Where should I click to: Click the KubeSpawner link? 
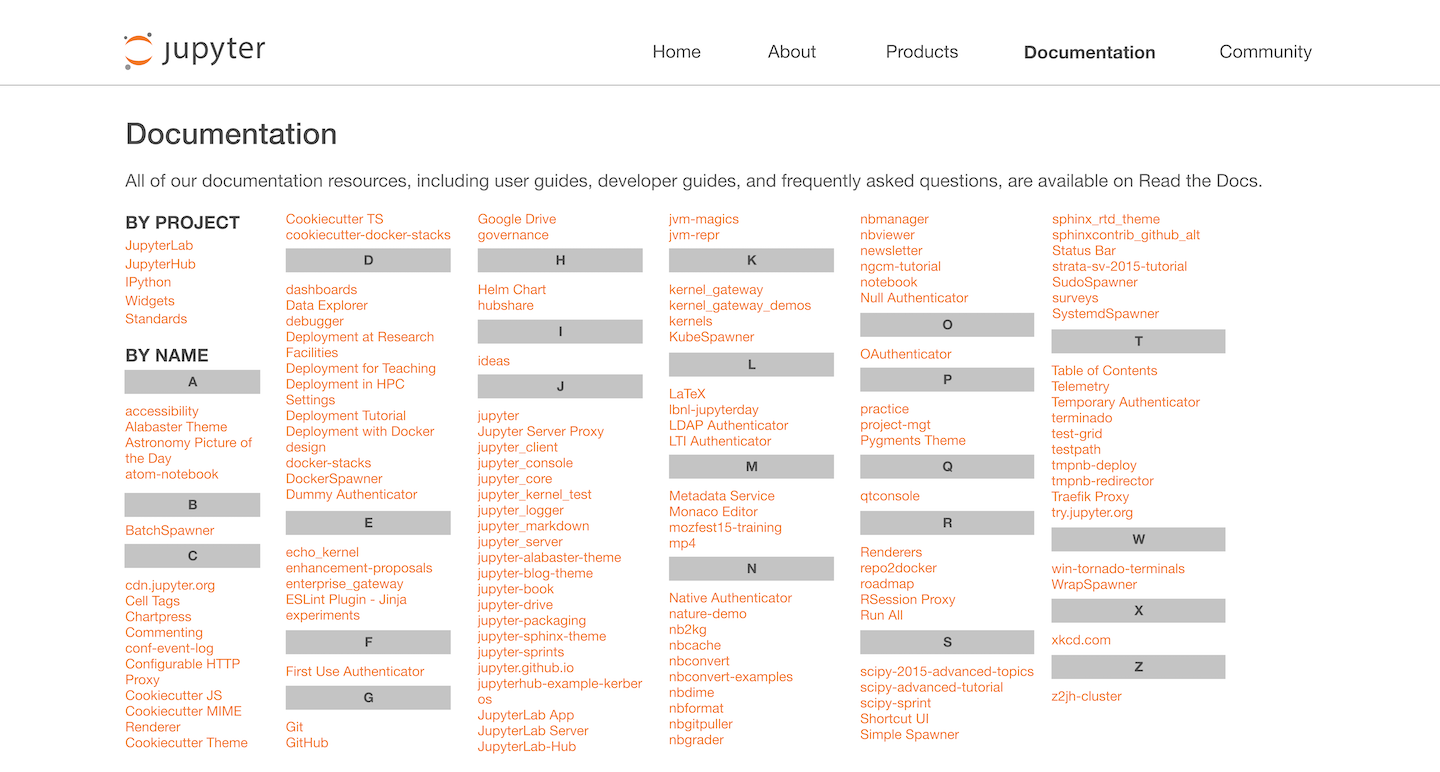tap(712, 337)
